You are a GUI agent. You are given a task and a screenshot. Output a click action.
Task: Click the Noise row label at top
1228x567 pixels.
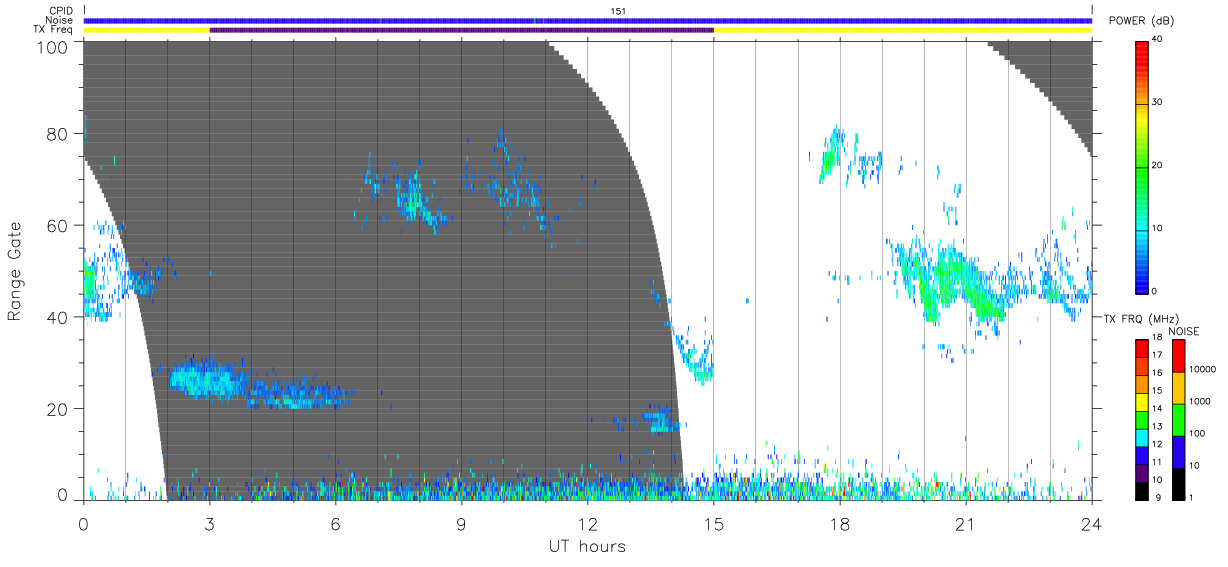click(x=62, y=20)
